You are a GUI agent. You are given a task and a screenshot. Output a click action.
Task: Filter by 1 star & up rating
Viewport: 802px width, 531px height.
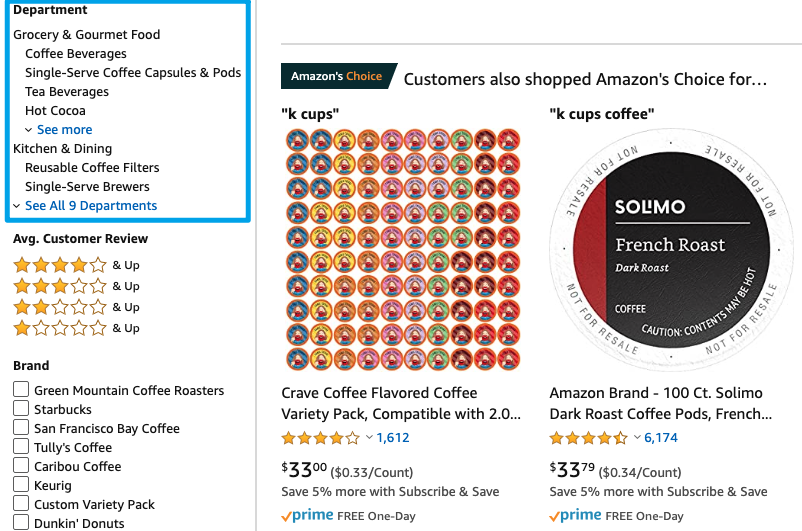(76, 328)
